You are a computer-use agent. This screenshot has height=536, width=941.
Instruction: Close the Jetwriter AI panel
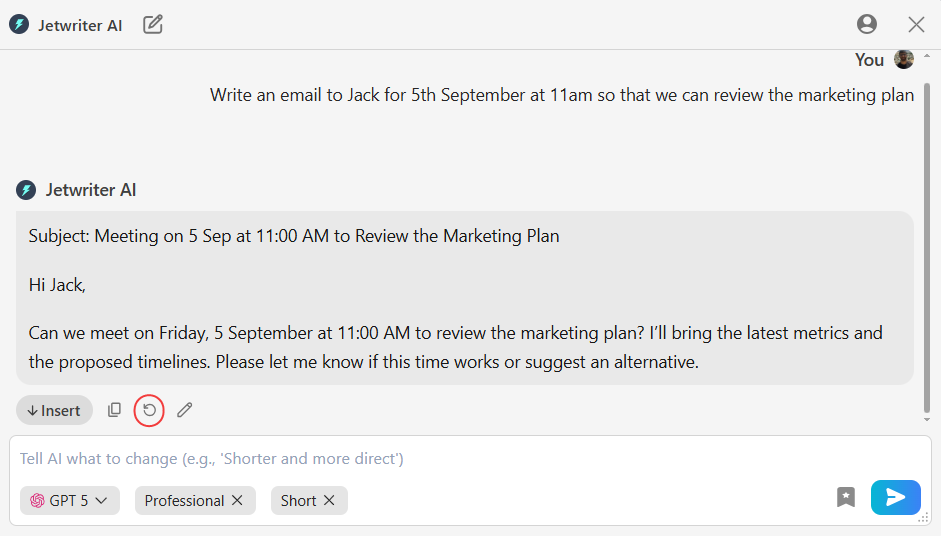[x=916, y=25]
